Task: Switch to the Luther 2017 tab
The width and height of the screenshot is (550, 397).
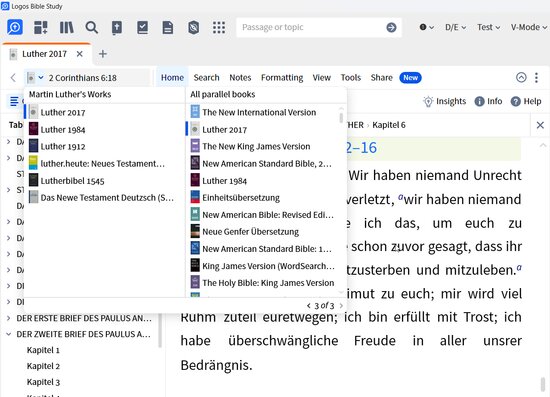Action: point(44,54)
